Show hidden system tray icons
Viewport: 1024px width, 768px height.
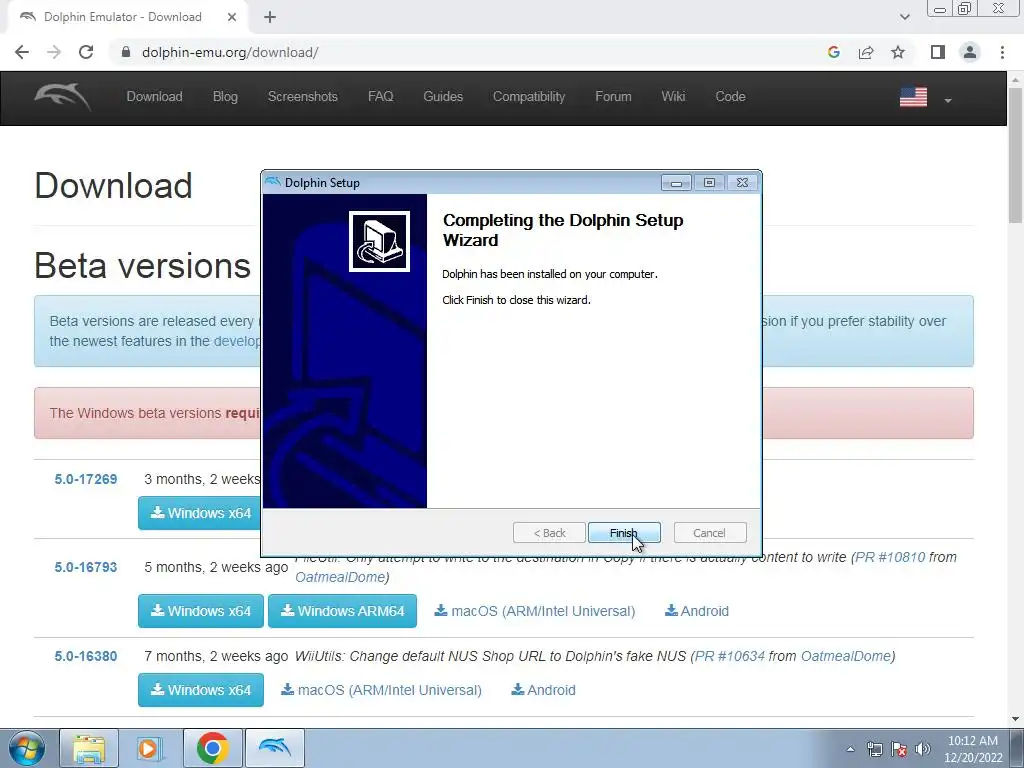point(850,750)
